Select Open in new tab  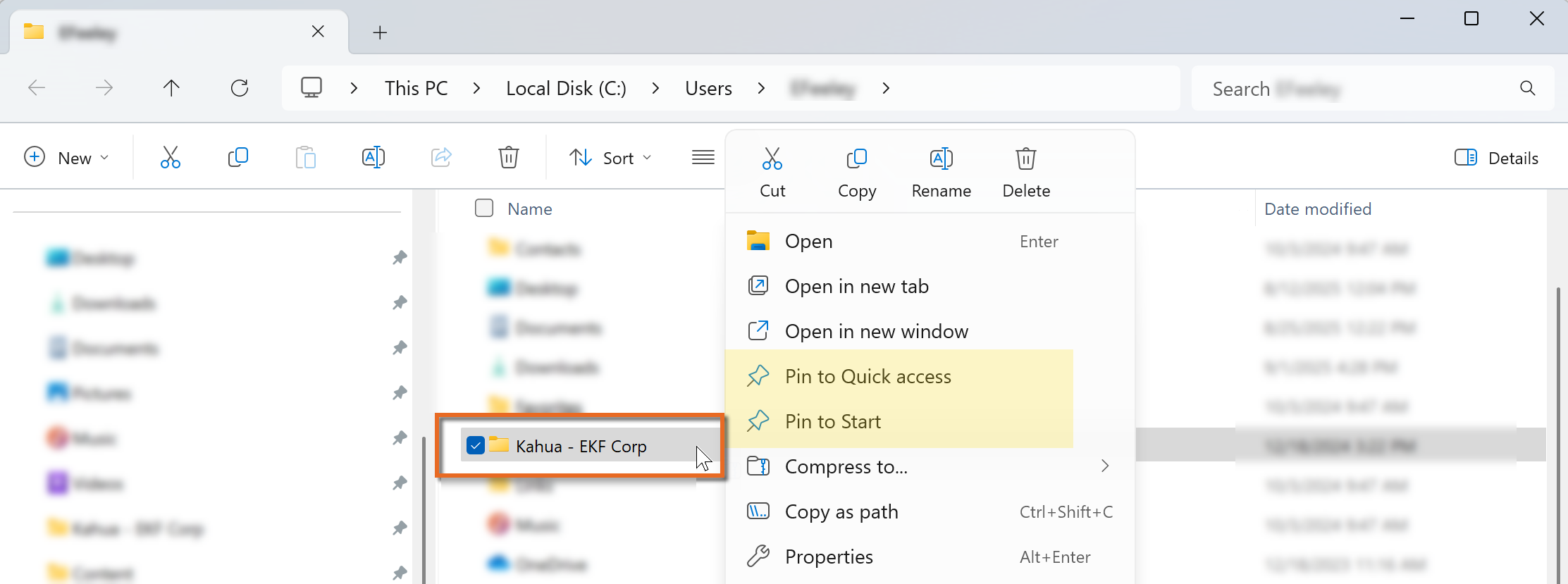(x=856, y=287)
